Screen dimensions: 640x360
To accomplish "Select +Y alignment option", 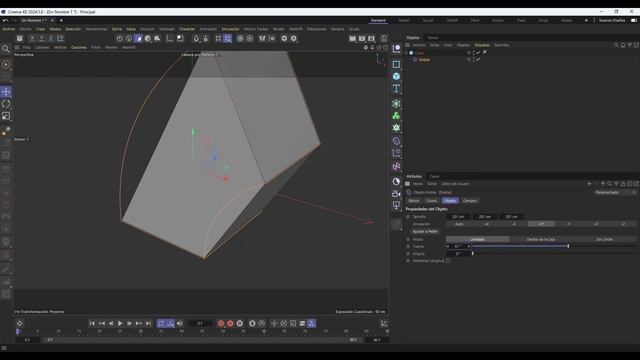I will tap(541, 224).
